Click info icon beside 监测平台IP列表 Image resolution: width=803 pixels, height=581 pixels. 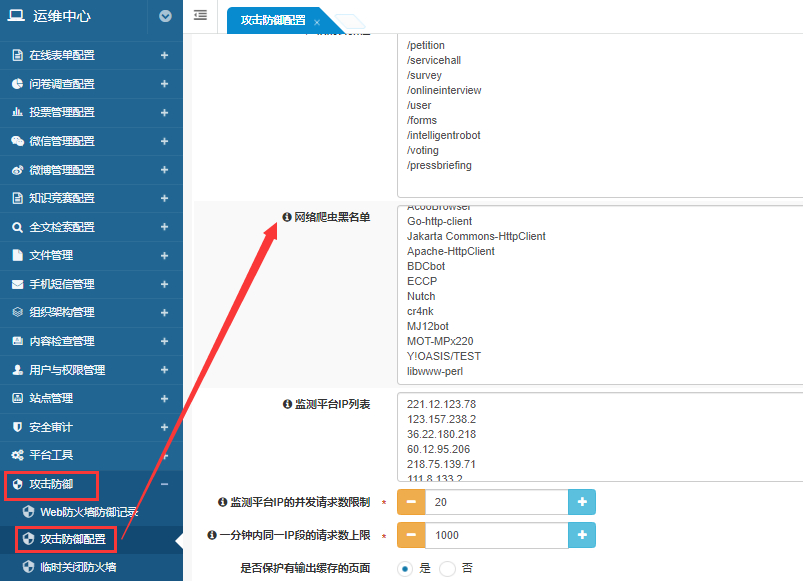tap(287, 404)
